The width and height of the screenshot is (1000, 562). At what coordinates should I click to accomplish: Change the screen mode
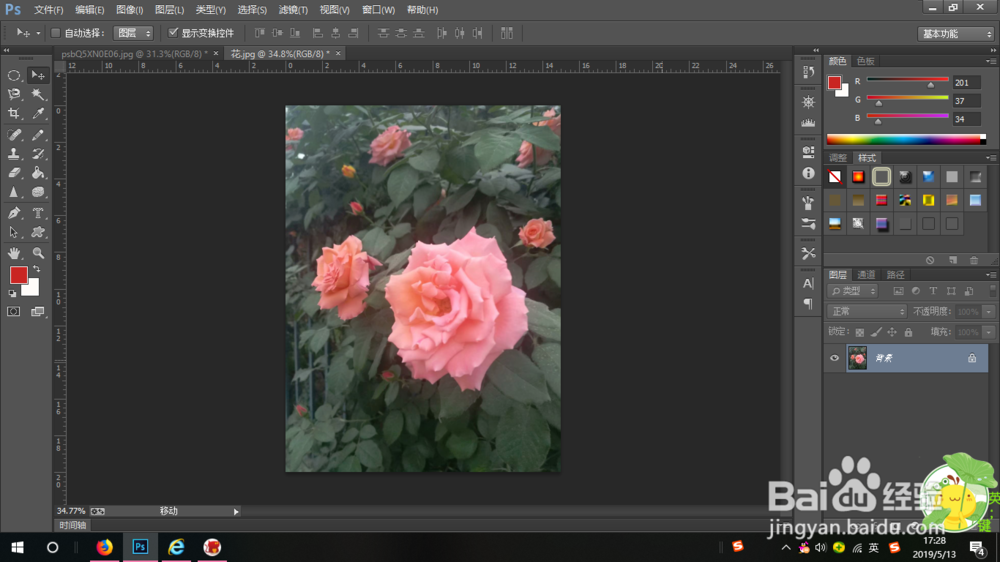(x=38, y=312)
